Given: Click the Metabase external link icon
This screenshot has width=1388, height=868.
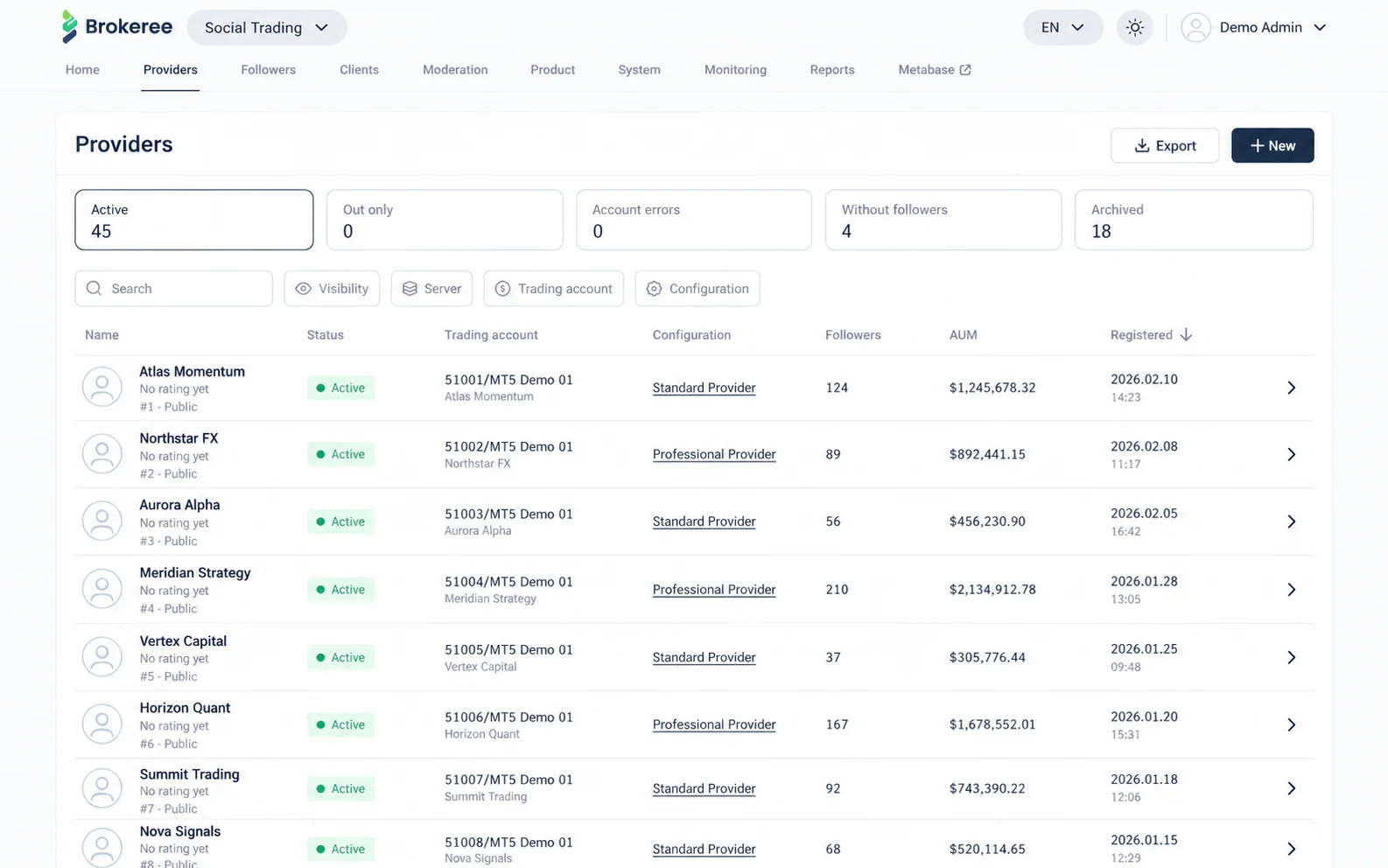Looking at the screenshot, I should [965, 70].
